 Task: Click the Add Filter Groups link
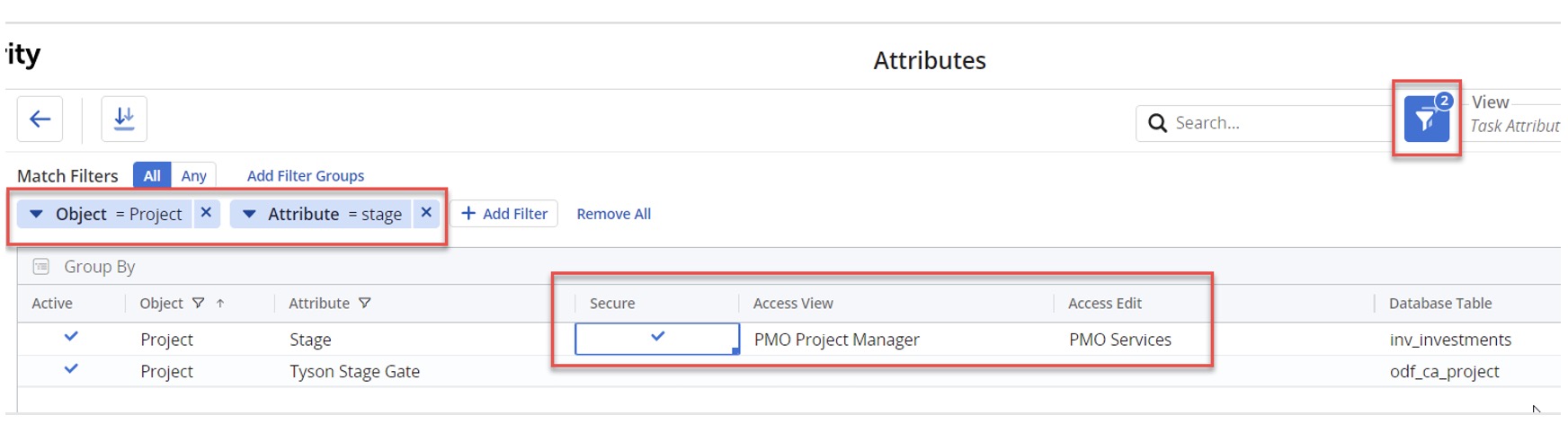[306, 176]
